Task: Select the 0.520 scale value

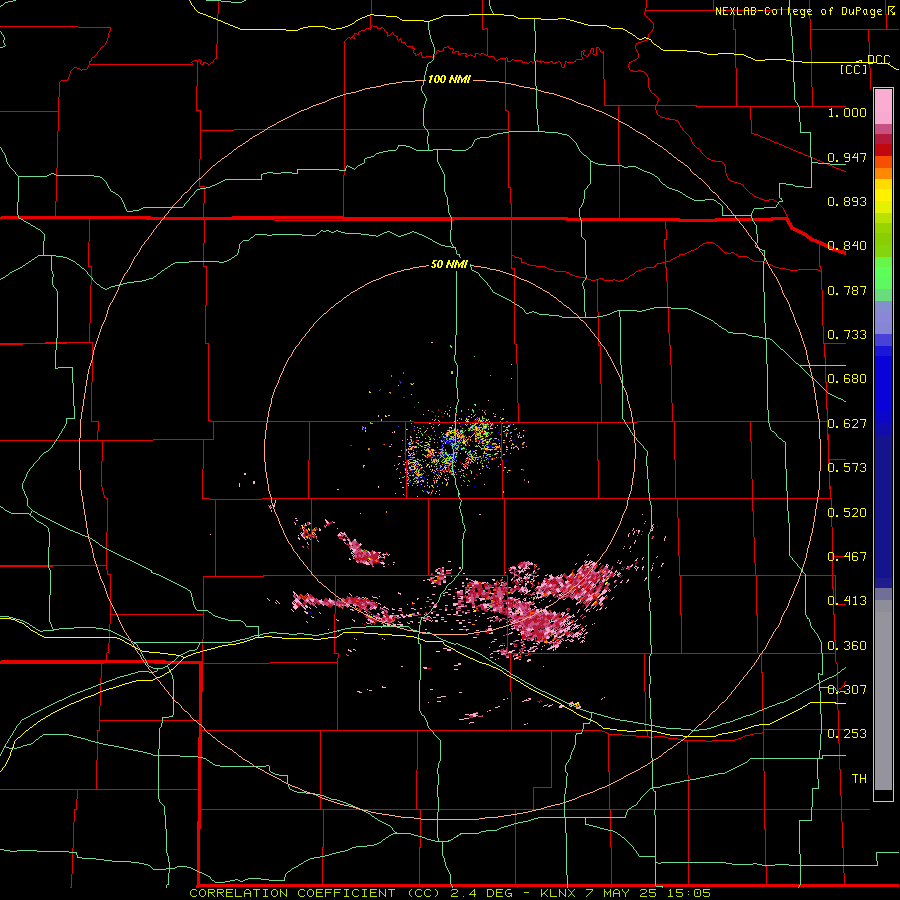Action: (847, 513)
